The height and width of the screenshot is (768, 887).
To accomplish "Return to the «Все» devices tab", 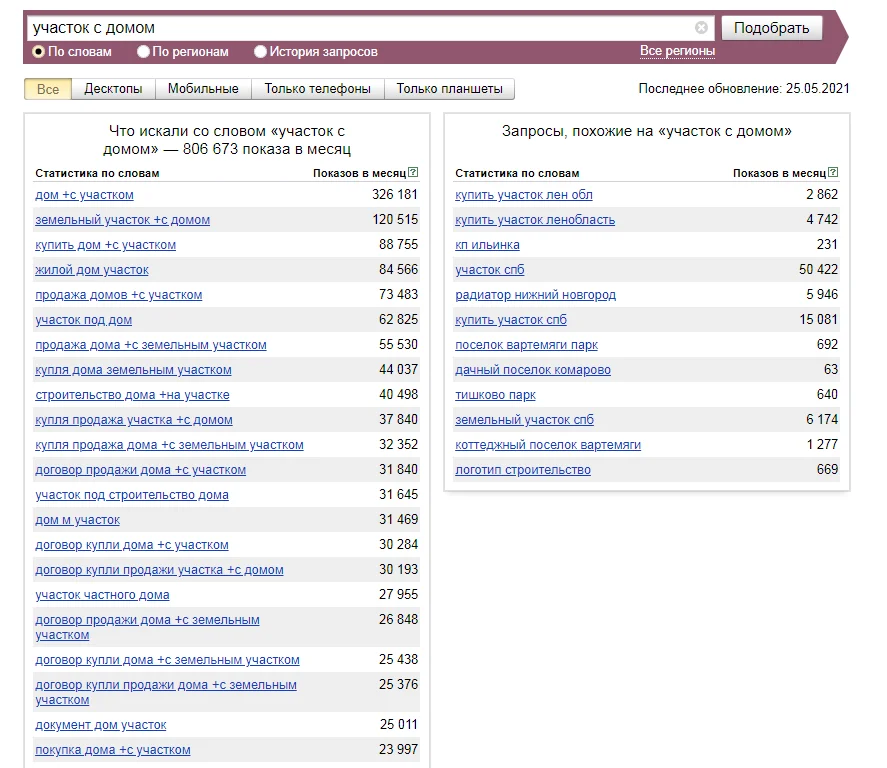I will pos(47,89).
